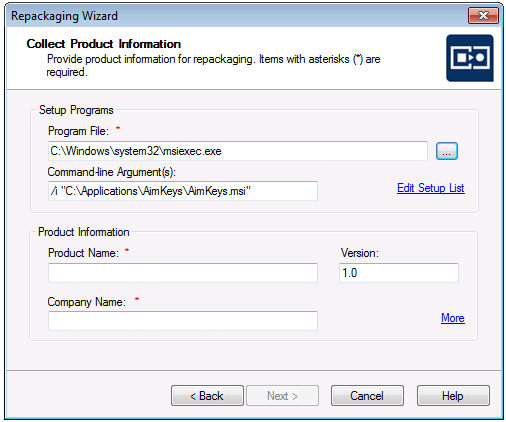
Task: Open the Edit Setup List link
Action: tap(431, 188)
